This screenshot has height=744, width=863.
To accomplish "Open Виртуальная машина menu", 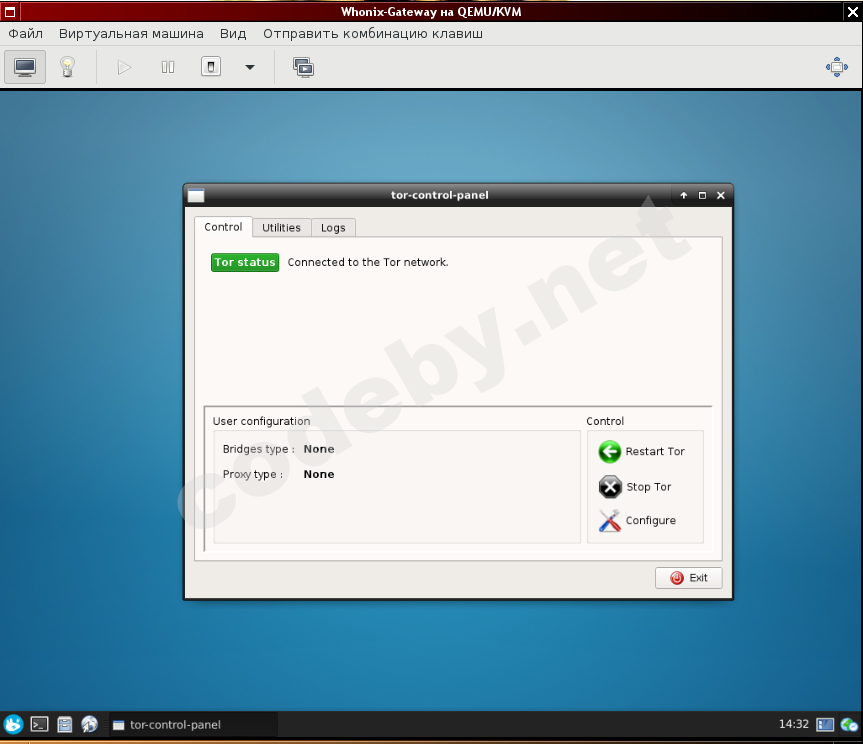I will coord(131,34).
